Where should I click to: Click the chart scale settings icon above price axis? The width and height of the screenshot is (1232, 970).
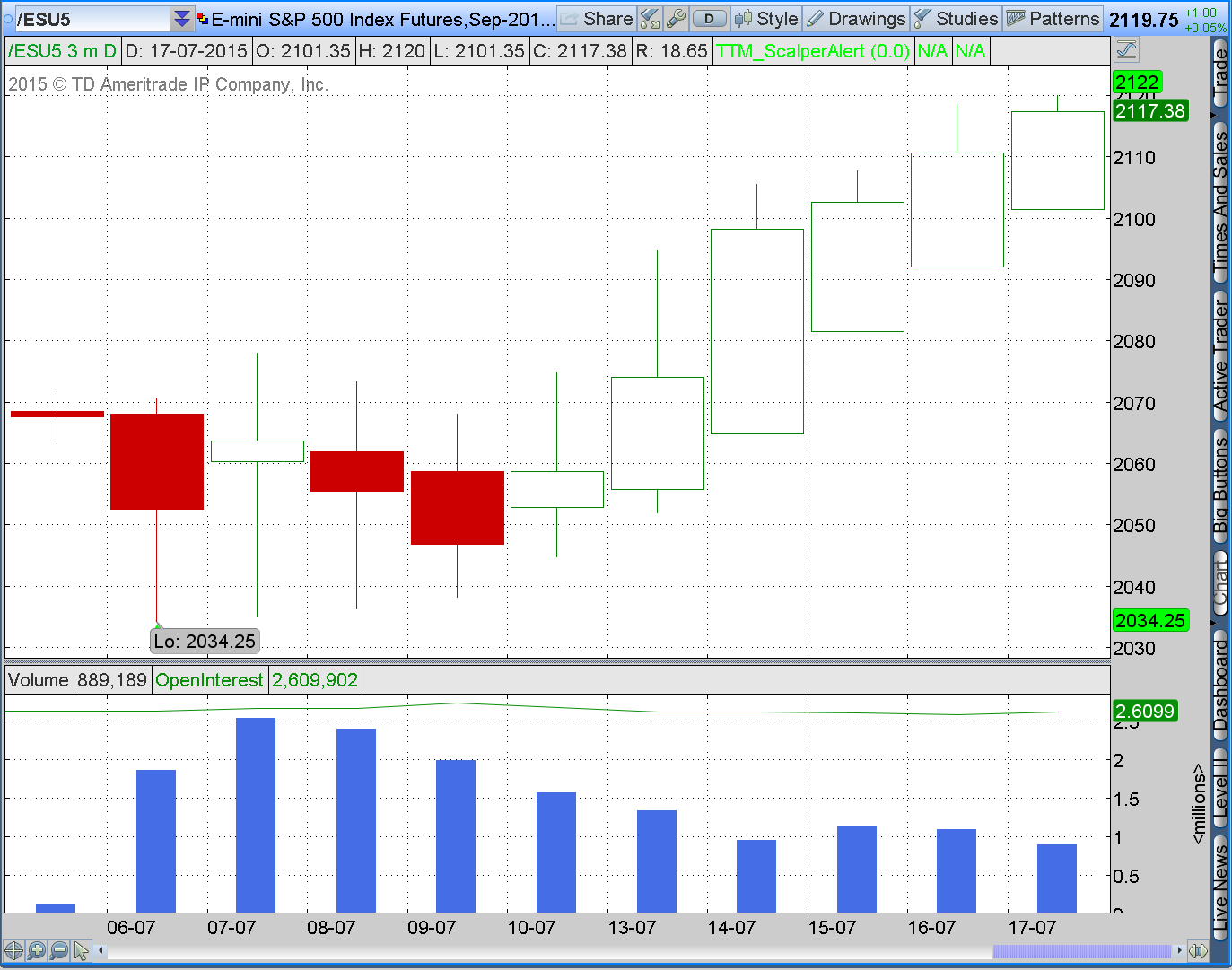pyautogui.click(x=1126, y=50)
